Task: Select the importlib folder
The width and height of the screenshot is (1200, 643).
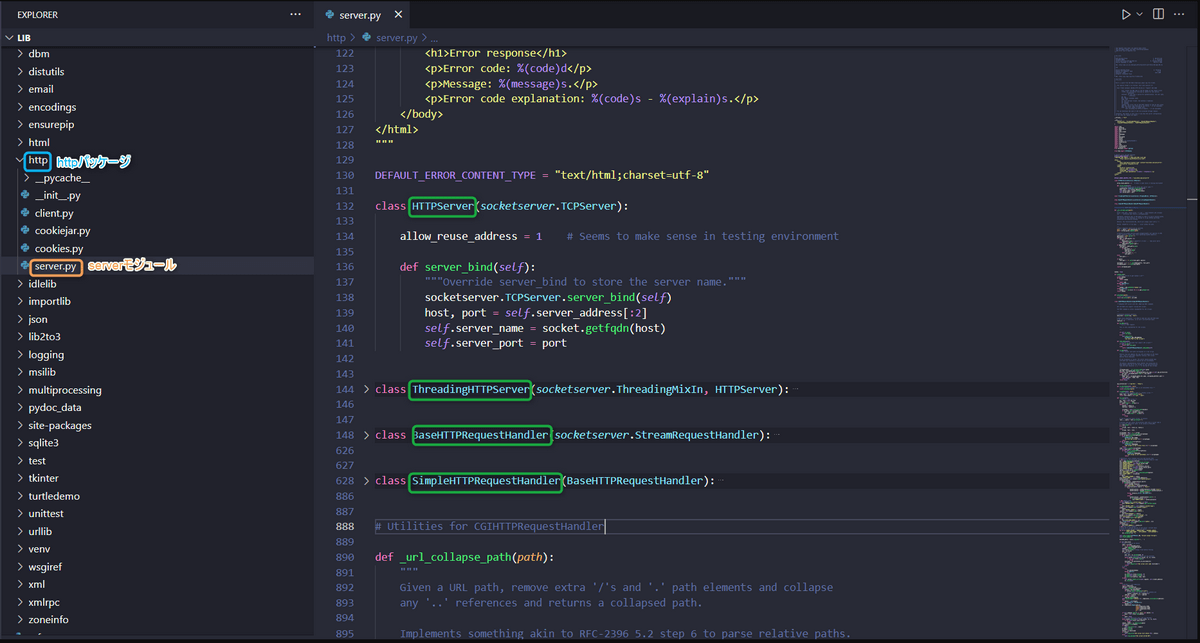Action: (x=50, y=301)
